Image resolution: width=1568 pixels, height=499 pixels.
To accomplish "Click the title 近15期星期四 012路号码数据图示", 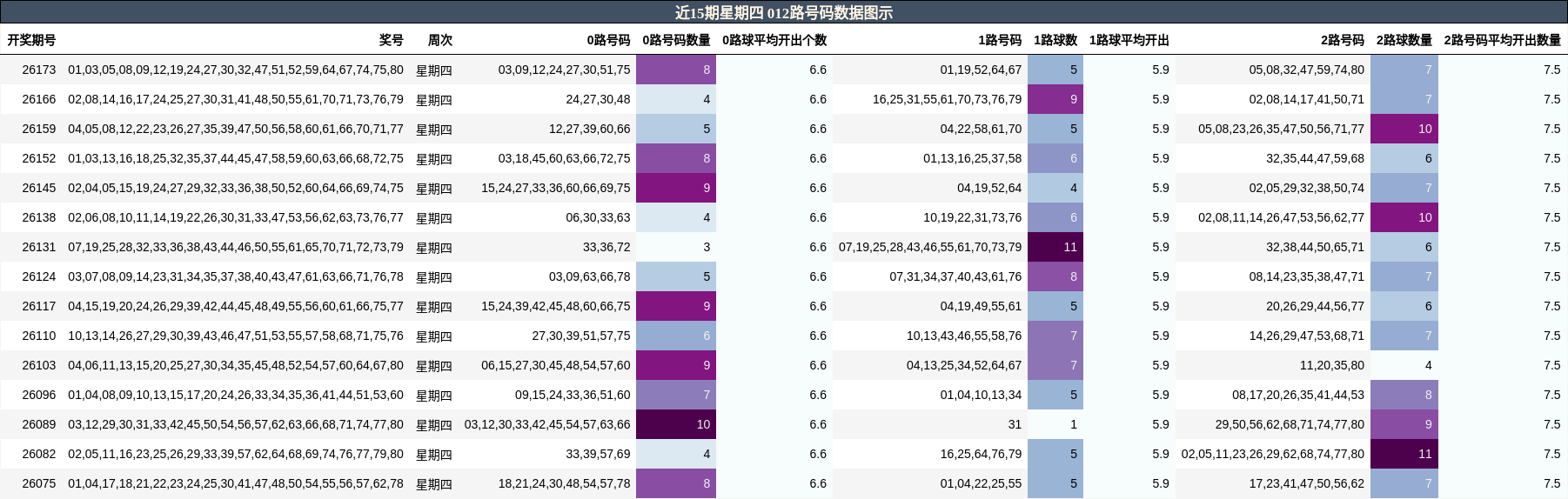I will 784,12.
